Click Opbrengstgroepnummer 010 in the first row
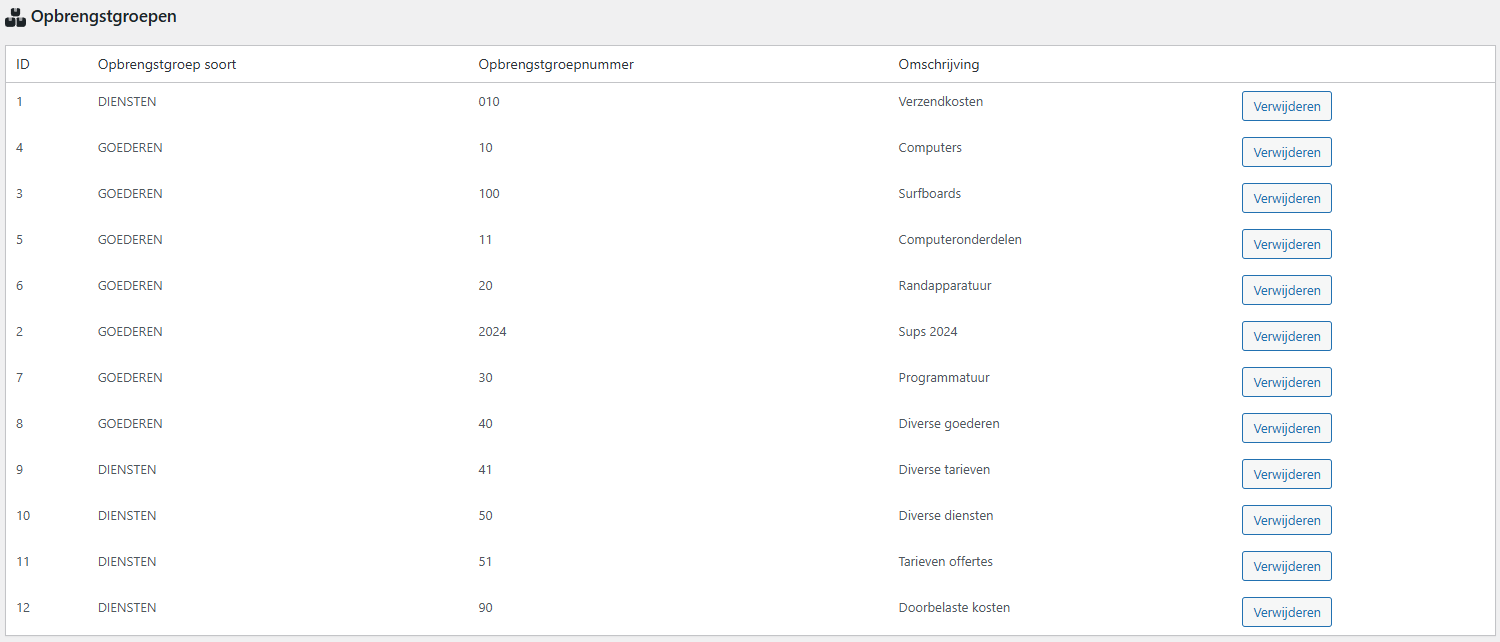 489,102
